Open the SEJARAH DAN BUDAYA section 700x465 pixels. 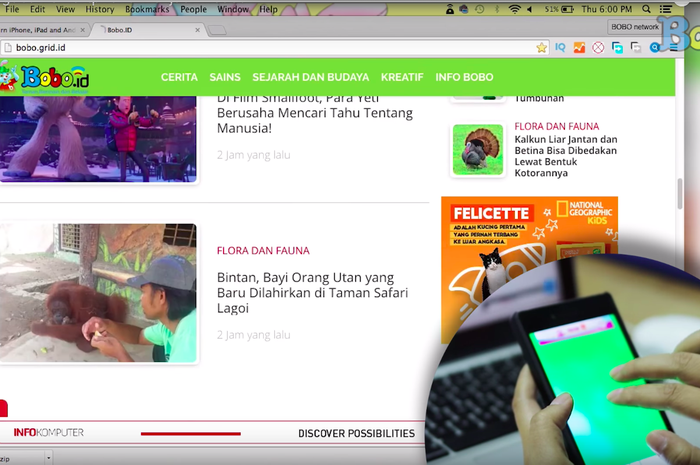point(310,77)
